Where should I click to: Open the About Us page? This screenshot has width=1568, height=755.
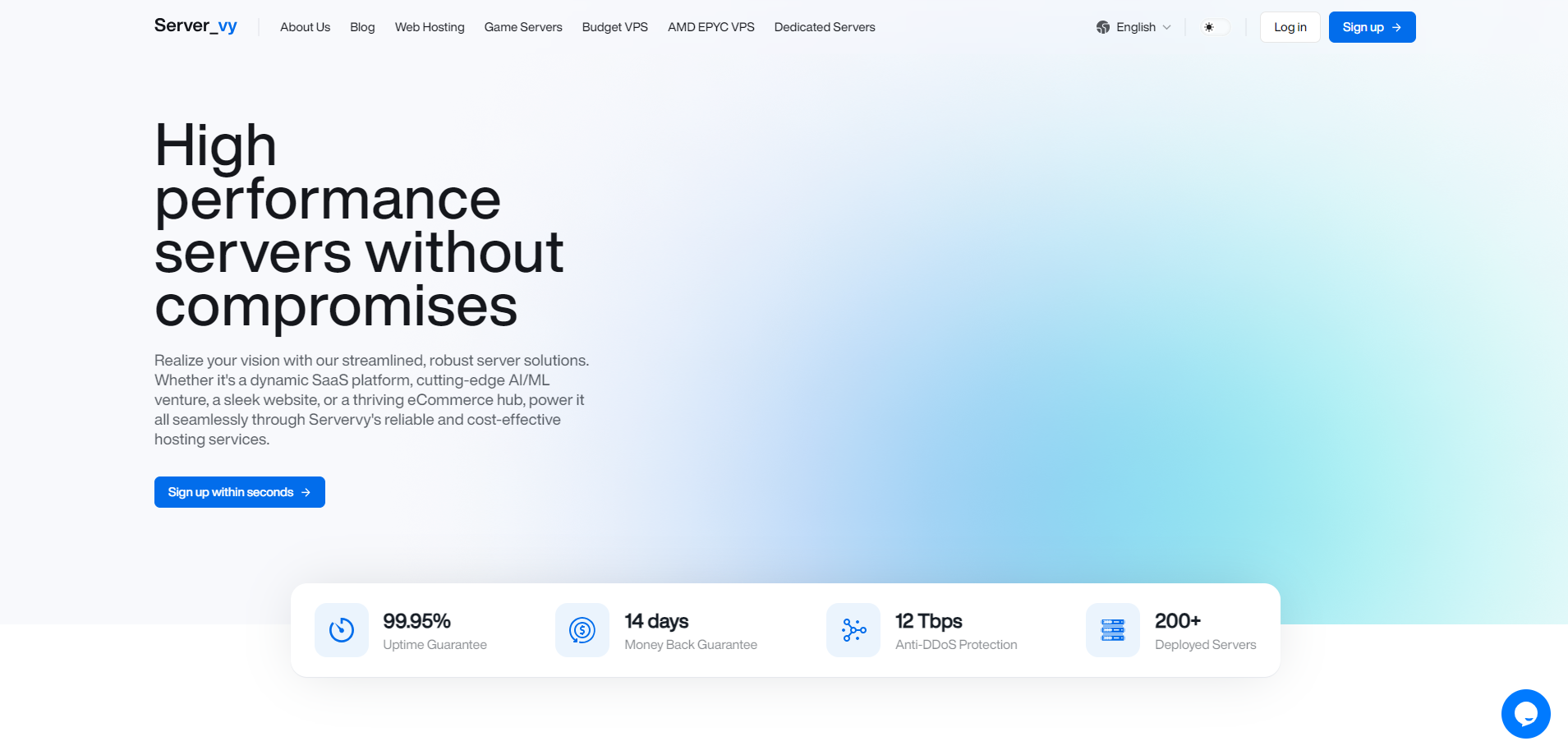(x=305, y=27)
